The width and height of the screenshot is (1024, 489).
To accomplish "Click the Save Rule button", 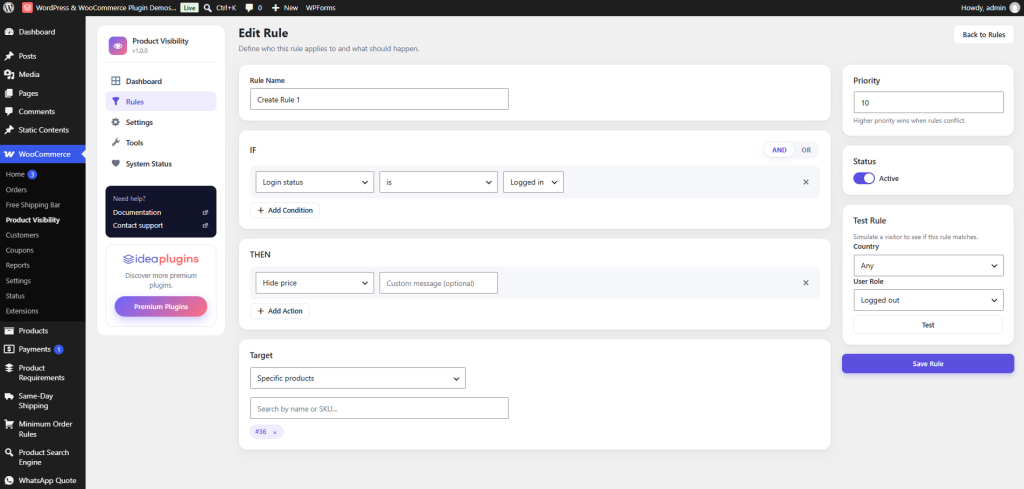I will pyautogui.click(x=928, y=364).
